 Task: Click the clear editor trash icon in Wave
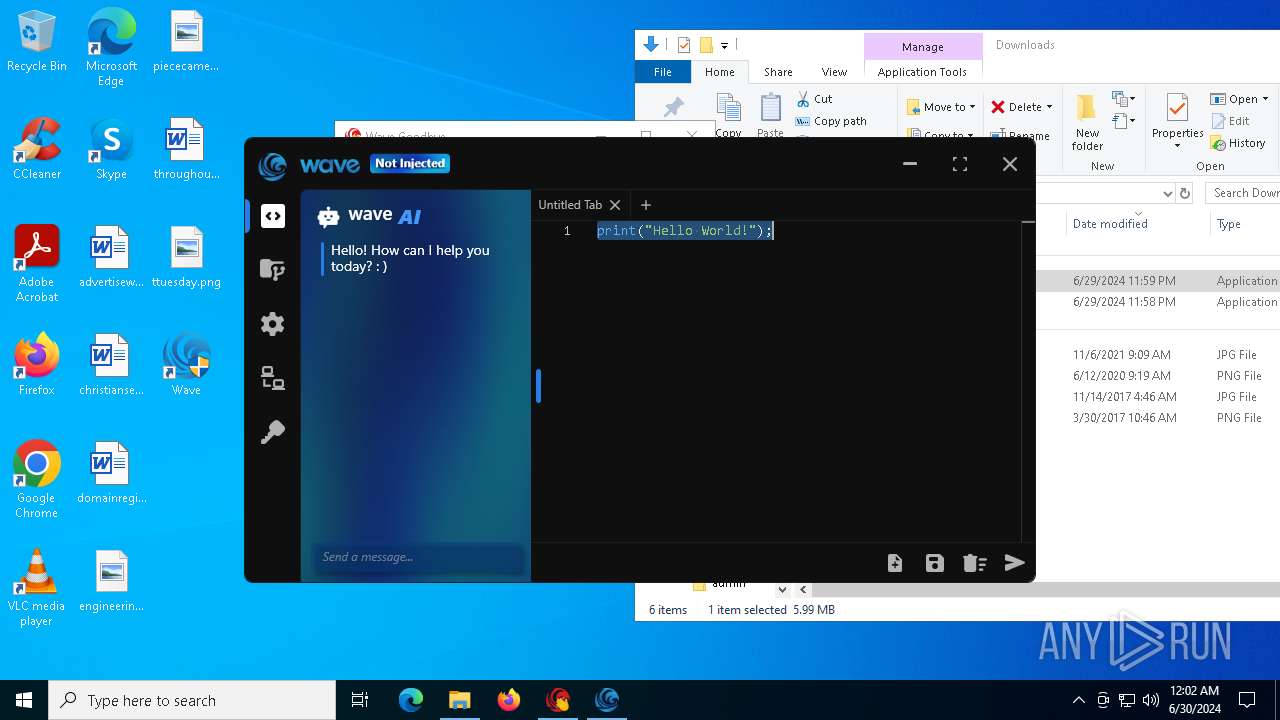pos(975,563)
